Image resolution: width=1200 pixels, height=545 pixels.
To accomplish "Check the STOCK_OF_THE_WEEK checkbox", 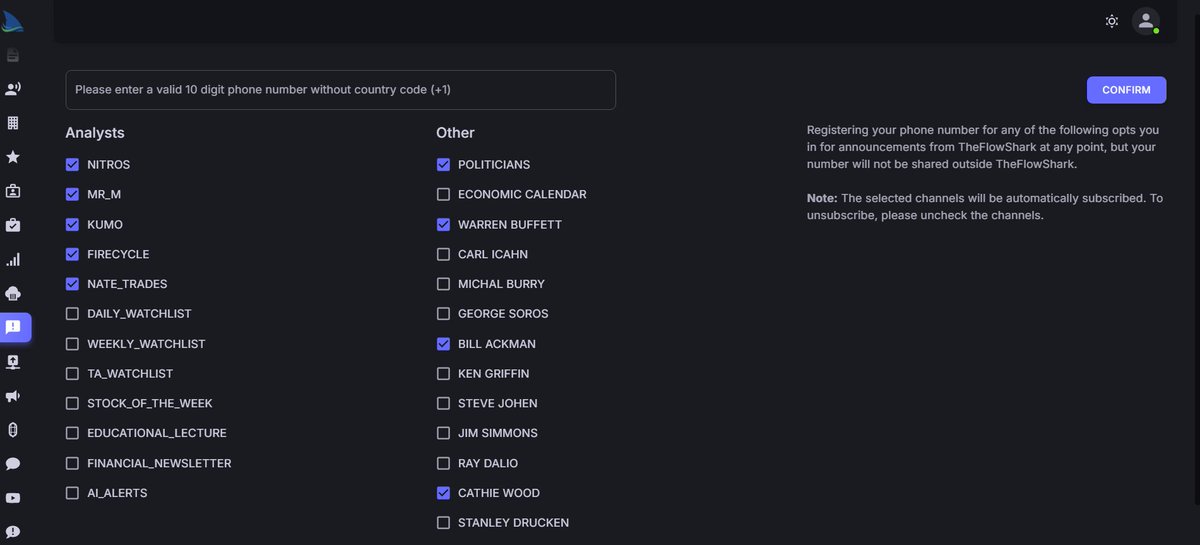I will 72,403.
